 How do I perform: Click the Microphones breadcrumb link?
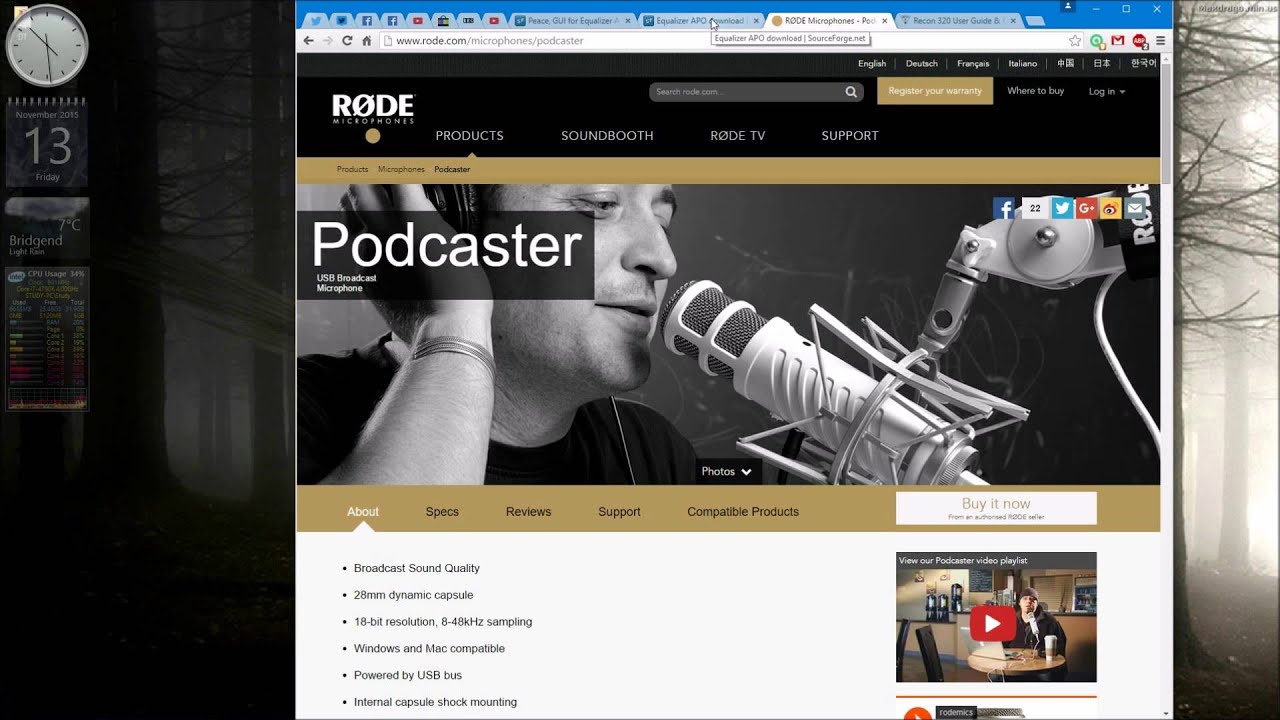[401, 170]
